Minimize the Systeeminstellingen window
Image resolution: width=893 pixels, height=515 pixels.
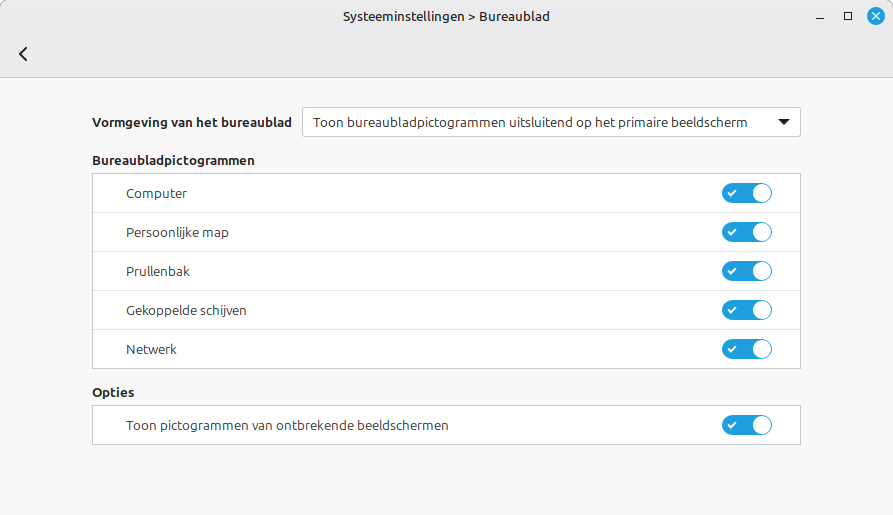(x=820, y=17)
